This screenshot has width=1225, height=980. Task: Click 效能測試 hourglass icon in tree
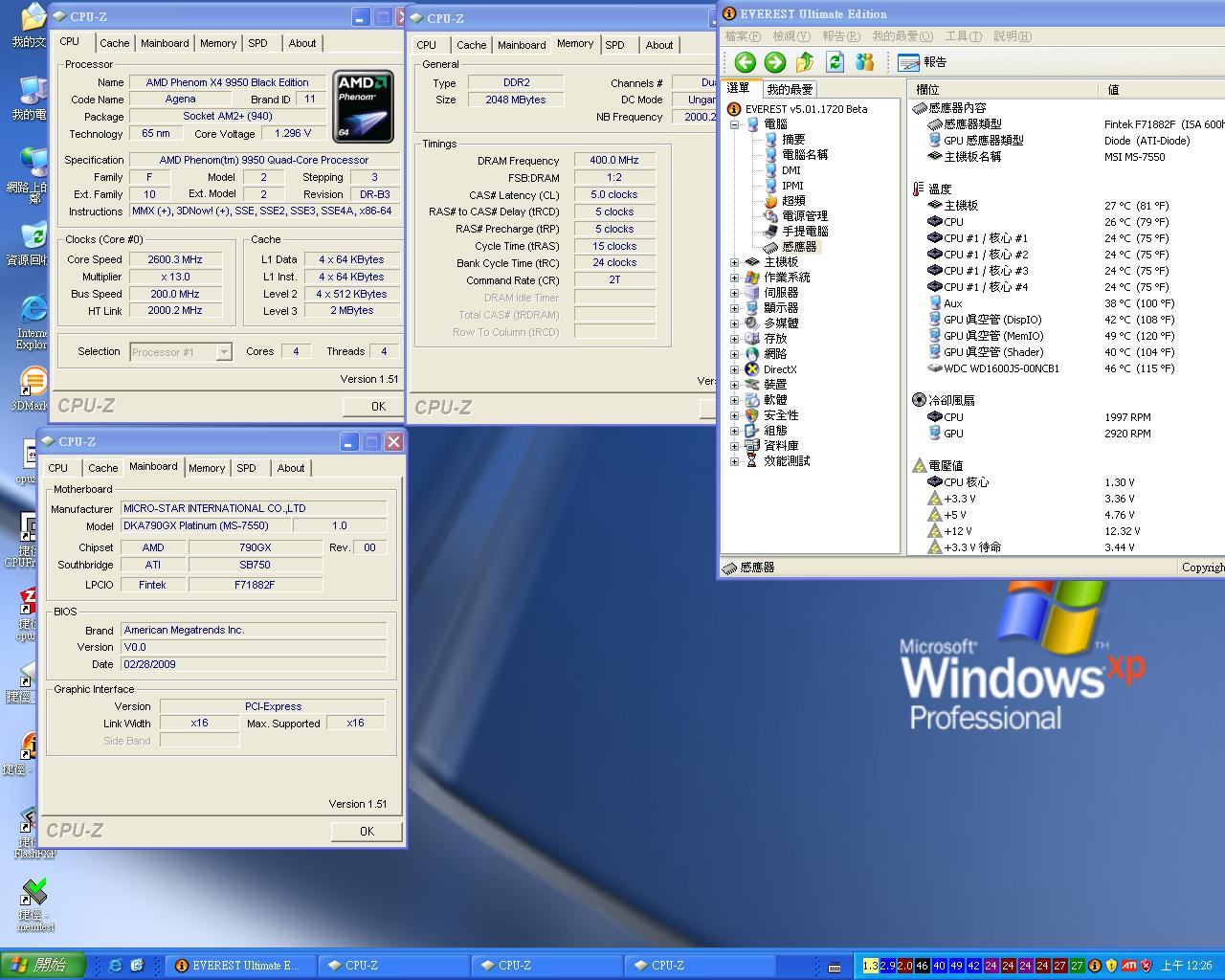click(x=752, y=461)
